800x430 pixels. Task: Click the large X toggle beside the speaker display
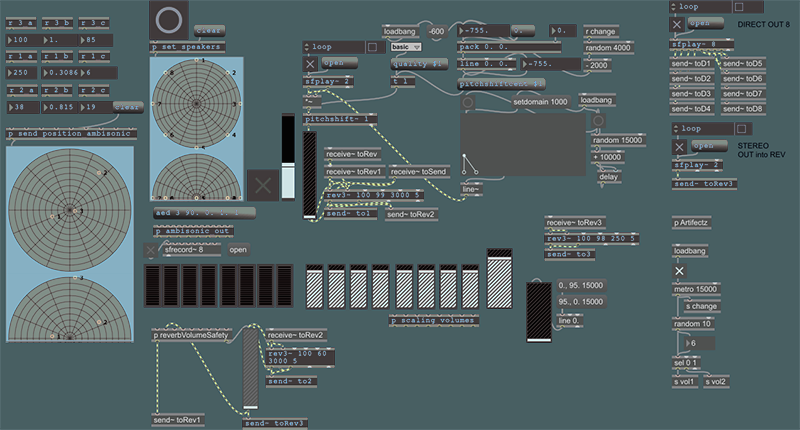(x=264, y=184)
